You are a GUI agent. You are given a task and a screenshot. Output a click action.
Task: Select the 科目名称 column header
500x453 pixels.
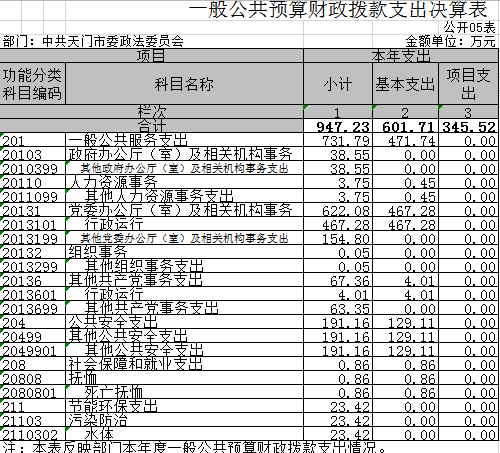coord(184,84)
